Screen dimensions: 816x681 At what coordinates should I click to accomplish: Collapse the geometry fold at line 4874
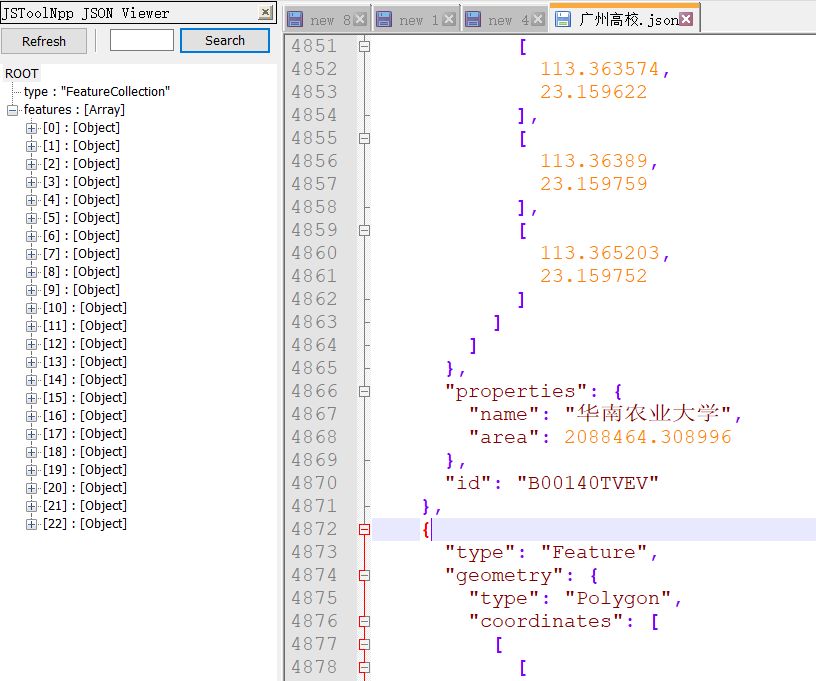click(364, 575)
